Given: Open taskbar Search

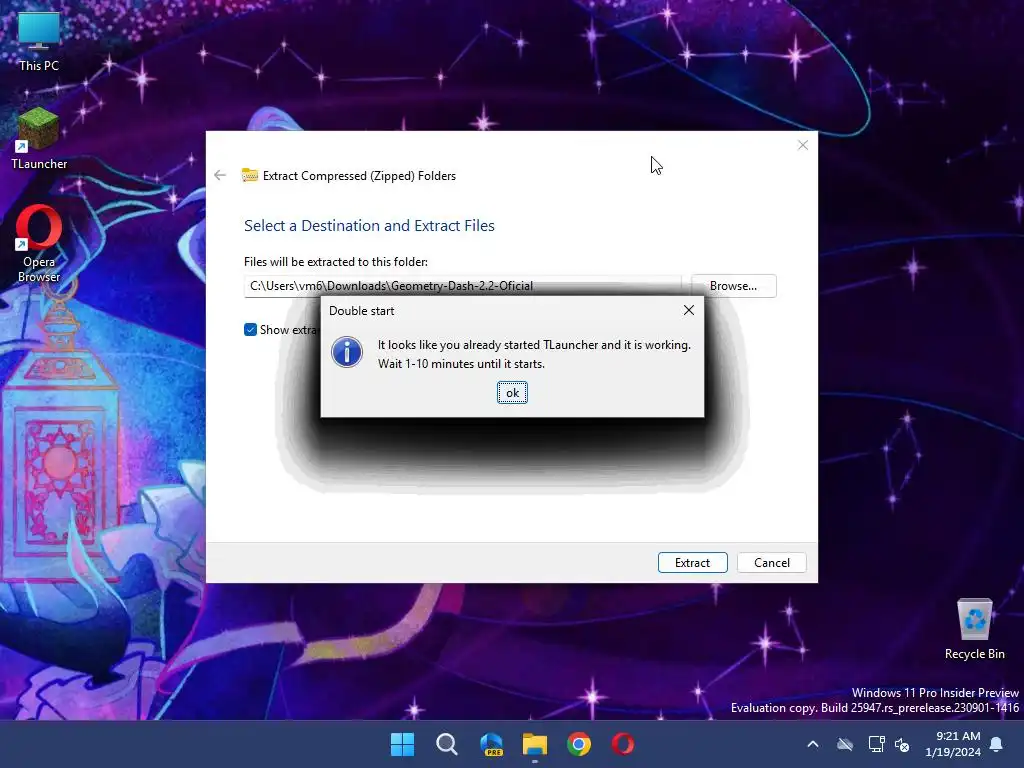Looking at the screenshot, I should click(x=447, y=744).
